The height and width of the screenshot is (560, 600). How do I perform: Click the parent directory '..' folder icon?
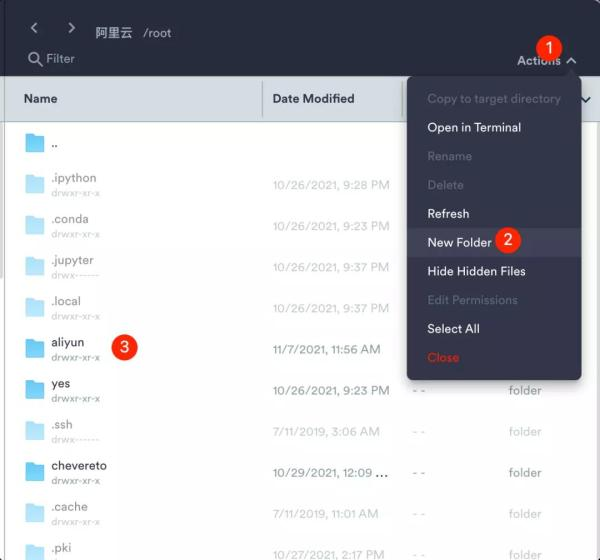click(x=35, y=143)
